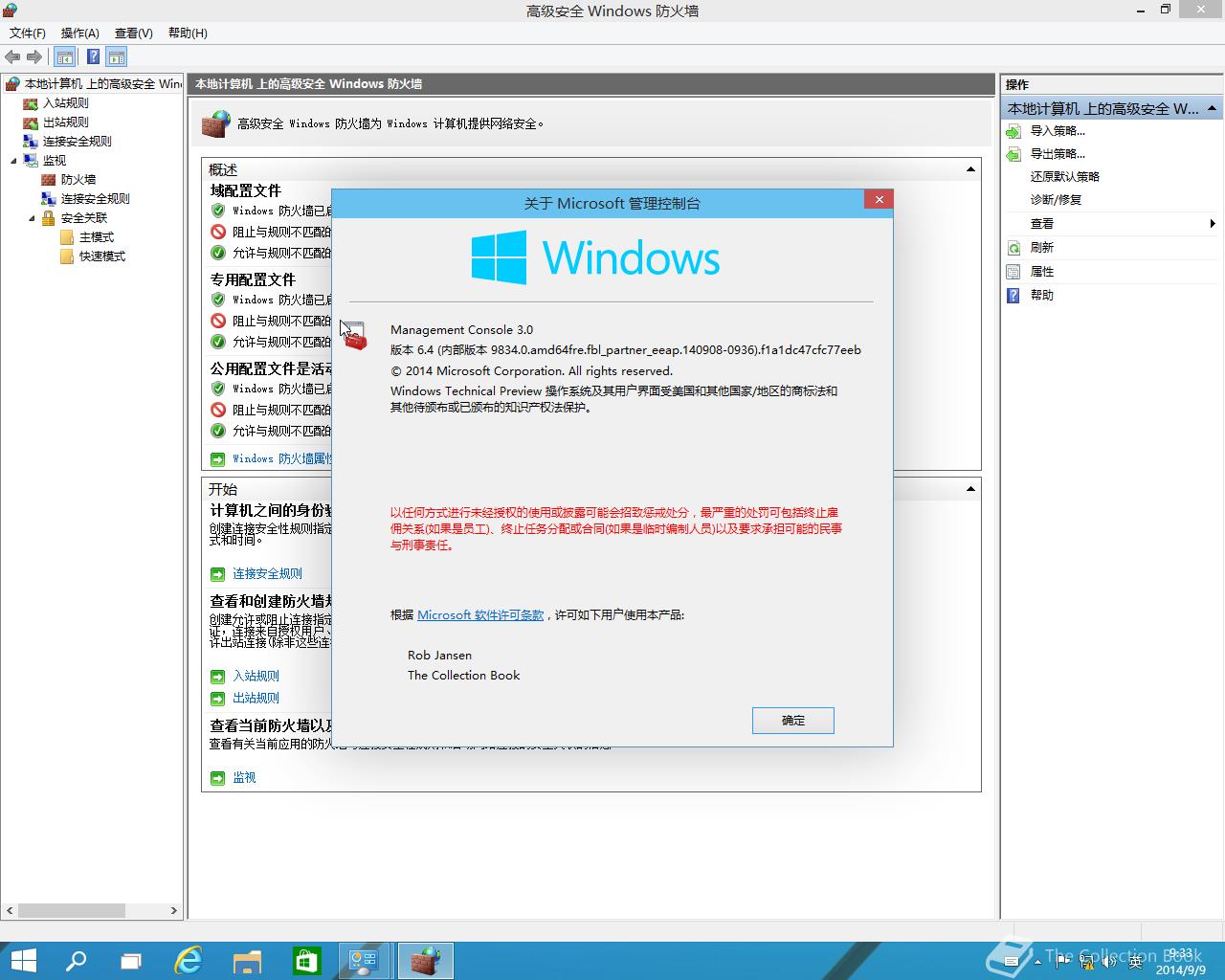
Task: Launch Internet Explorer from the taskbar
Action: 189,960
